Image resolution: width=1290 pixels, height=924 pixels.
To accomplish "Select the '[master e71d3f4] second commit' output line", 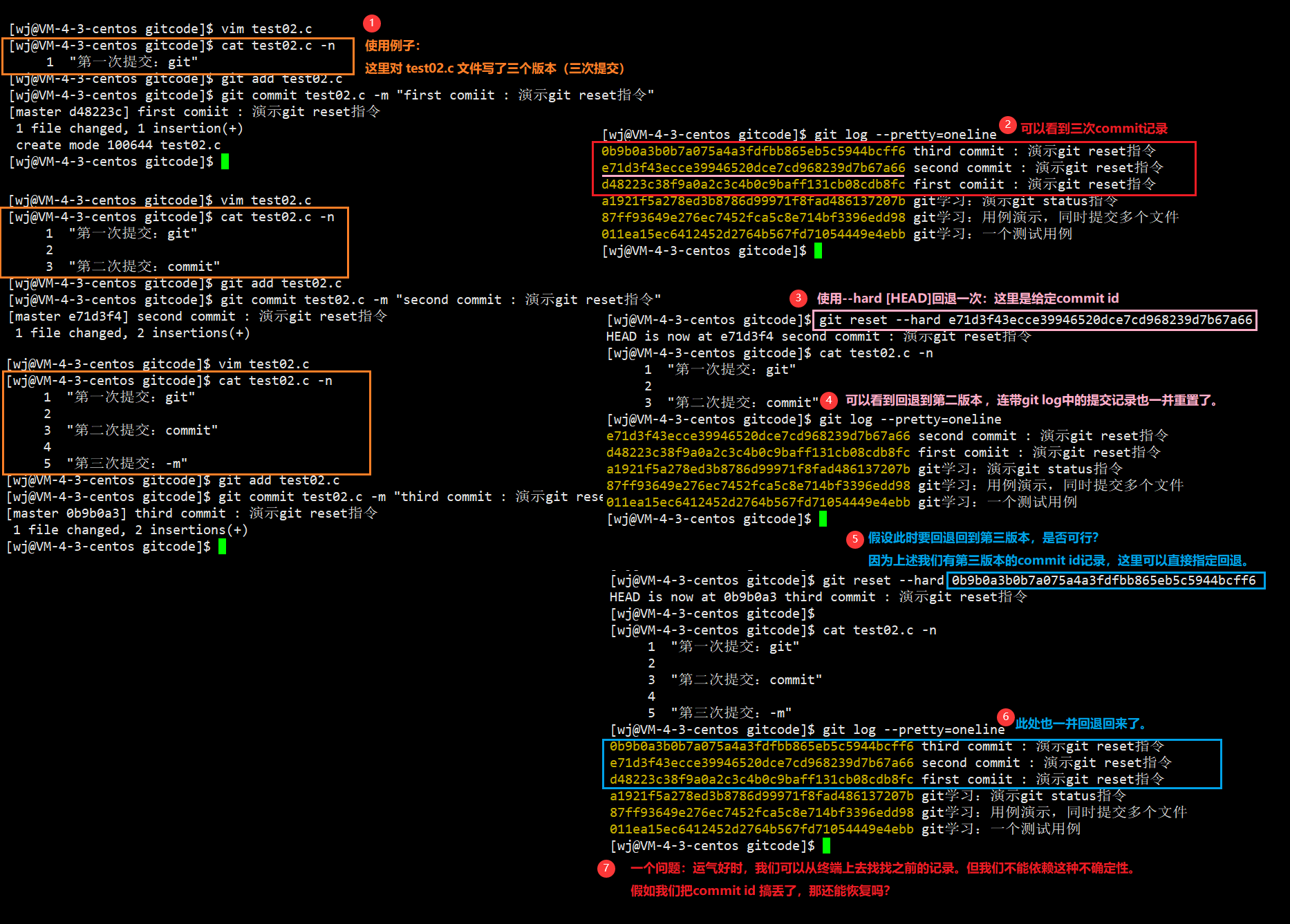I will pos(198,316).
